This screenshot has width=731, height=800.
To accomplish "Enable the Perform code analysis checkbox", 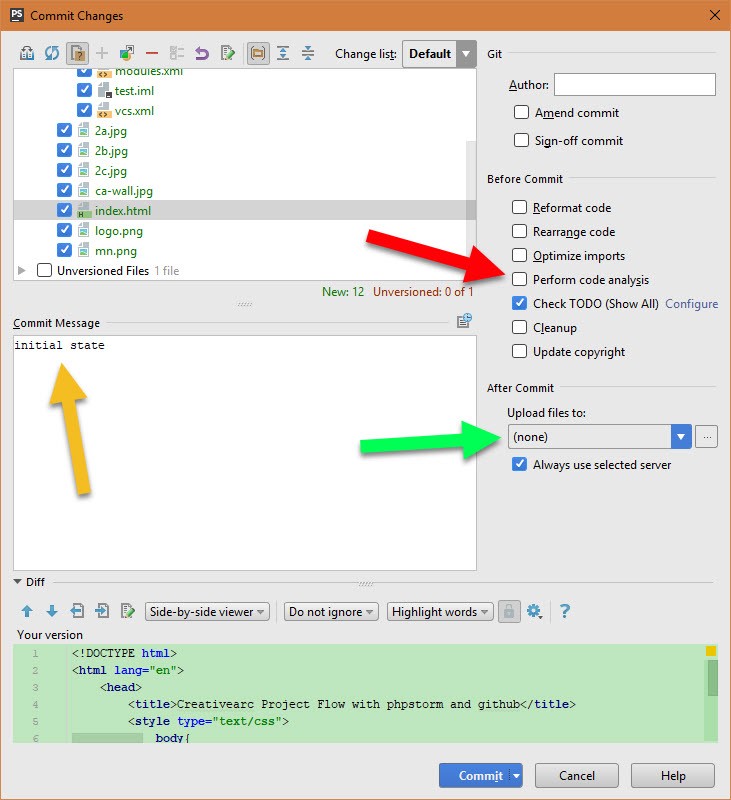I will 519,280.
